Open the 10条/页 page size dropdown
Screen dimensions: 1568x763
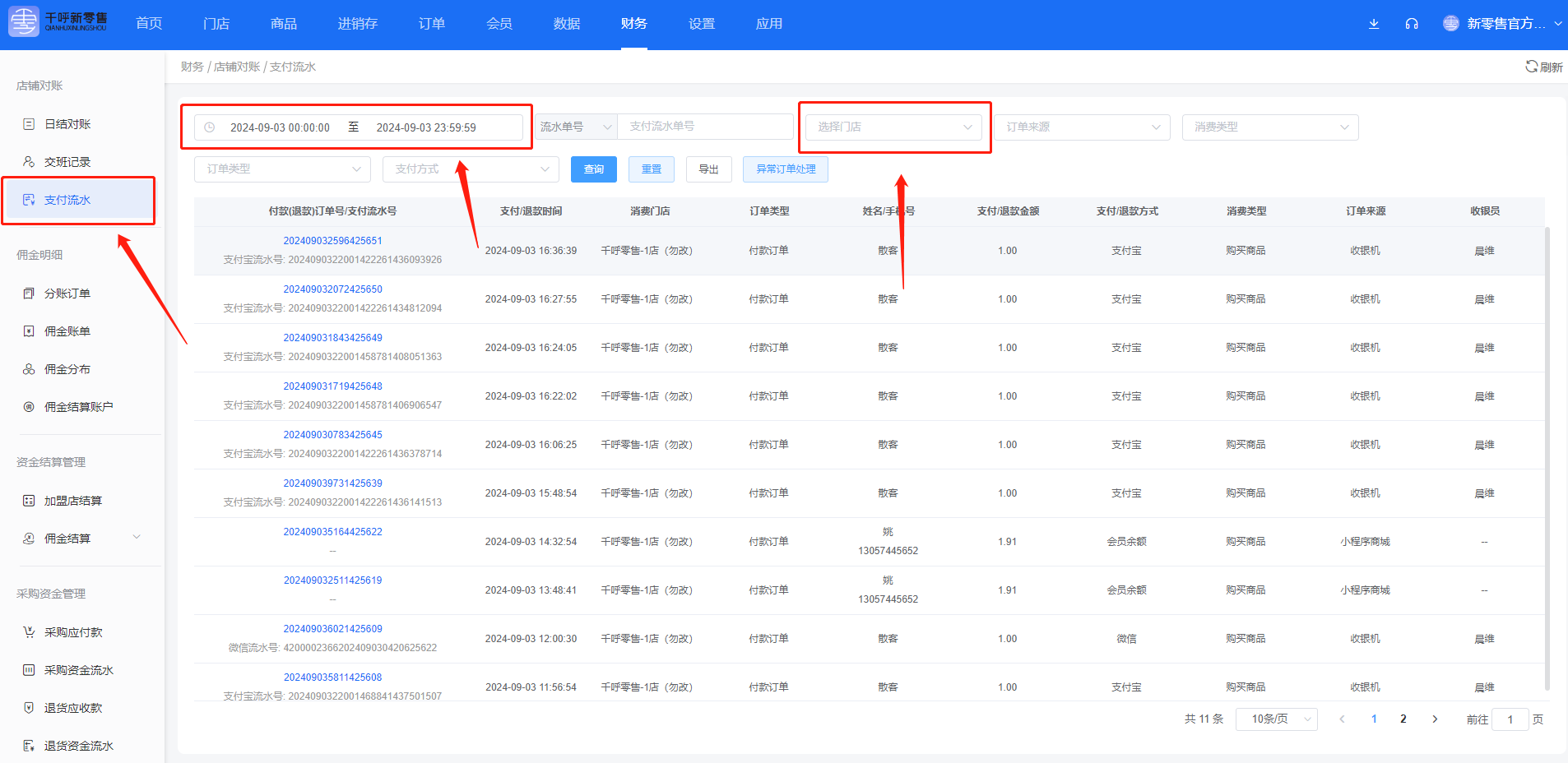click(1276, 719)
